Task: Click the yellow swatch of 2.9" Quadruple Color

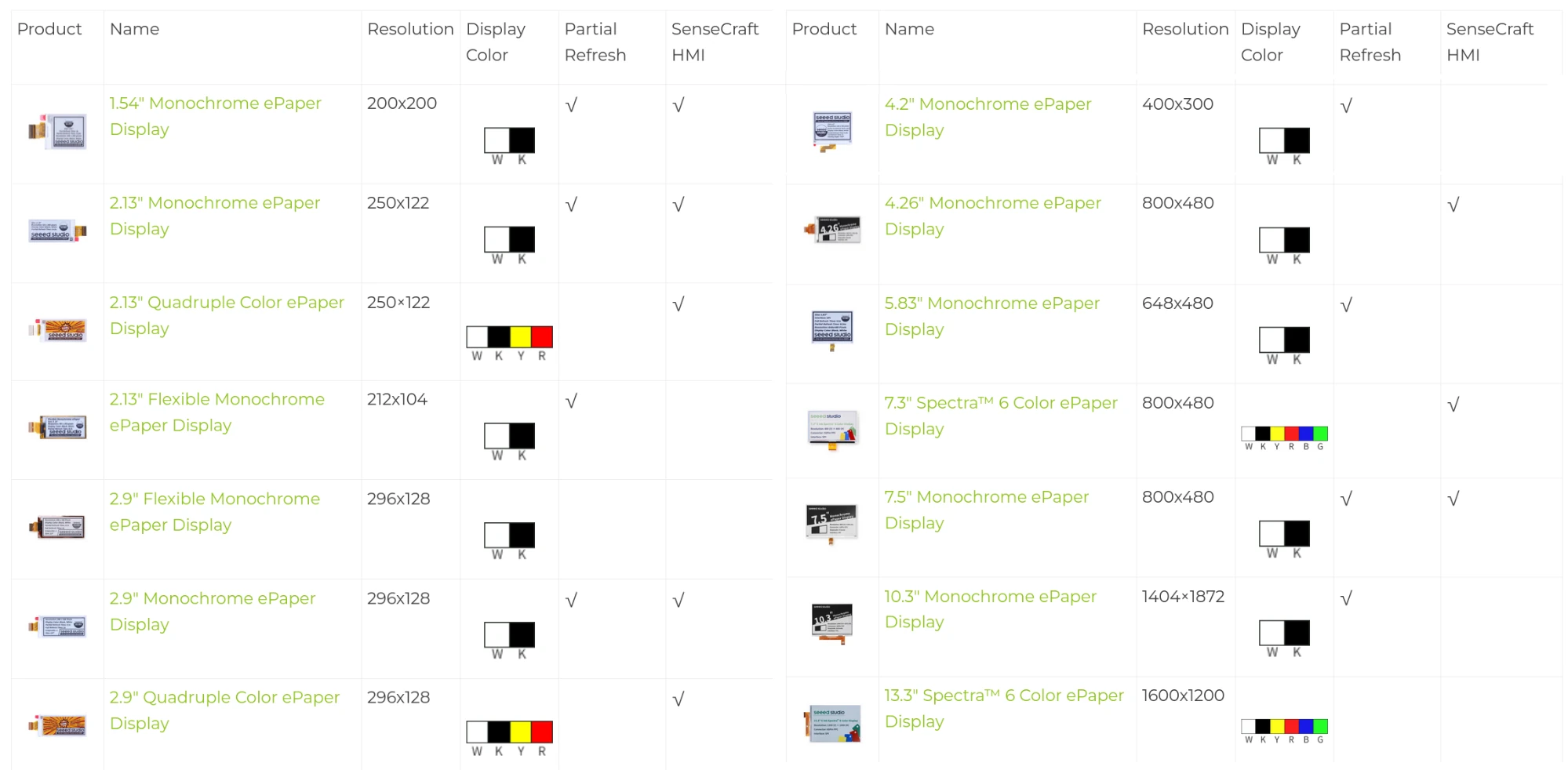Action: (520, 732)
